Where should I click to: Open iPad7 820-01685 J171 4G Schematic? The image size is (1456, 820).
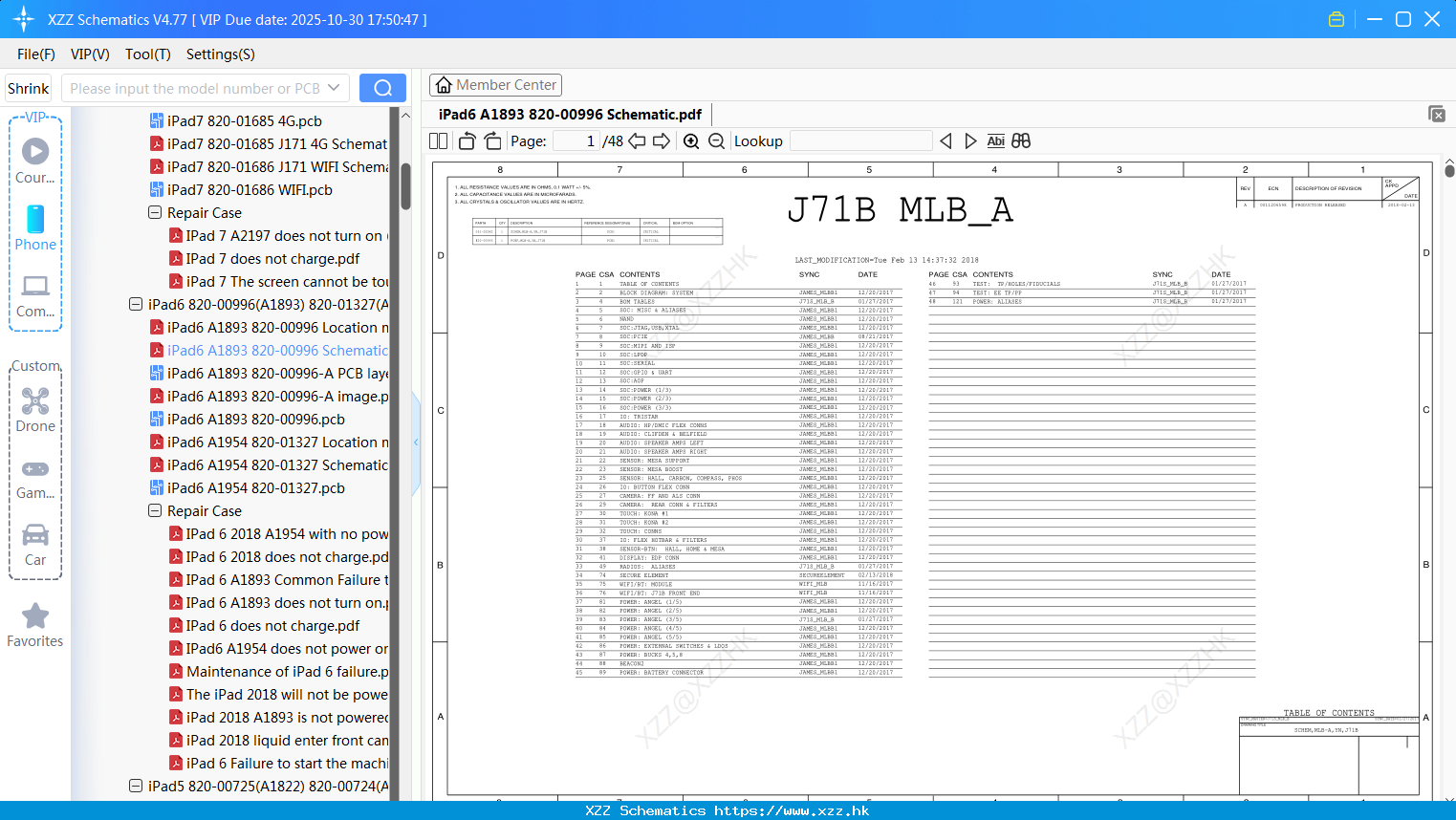pos(269,143)
